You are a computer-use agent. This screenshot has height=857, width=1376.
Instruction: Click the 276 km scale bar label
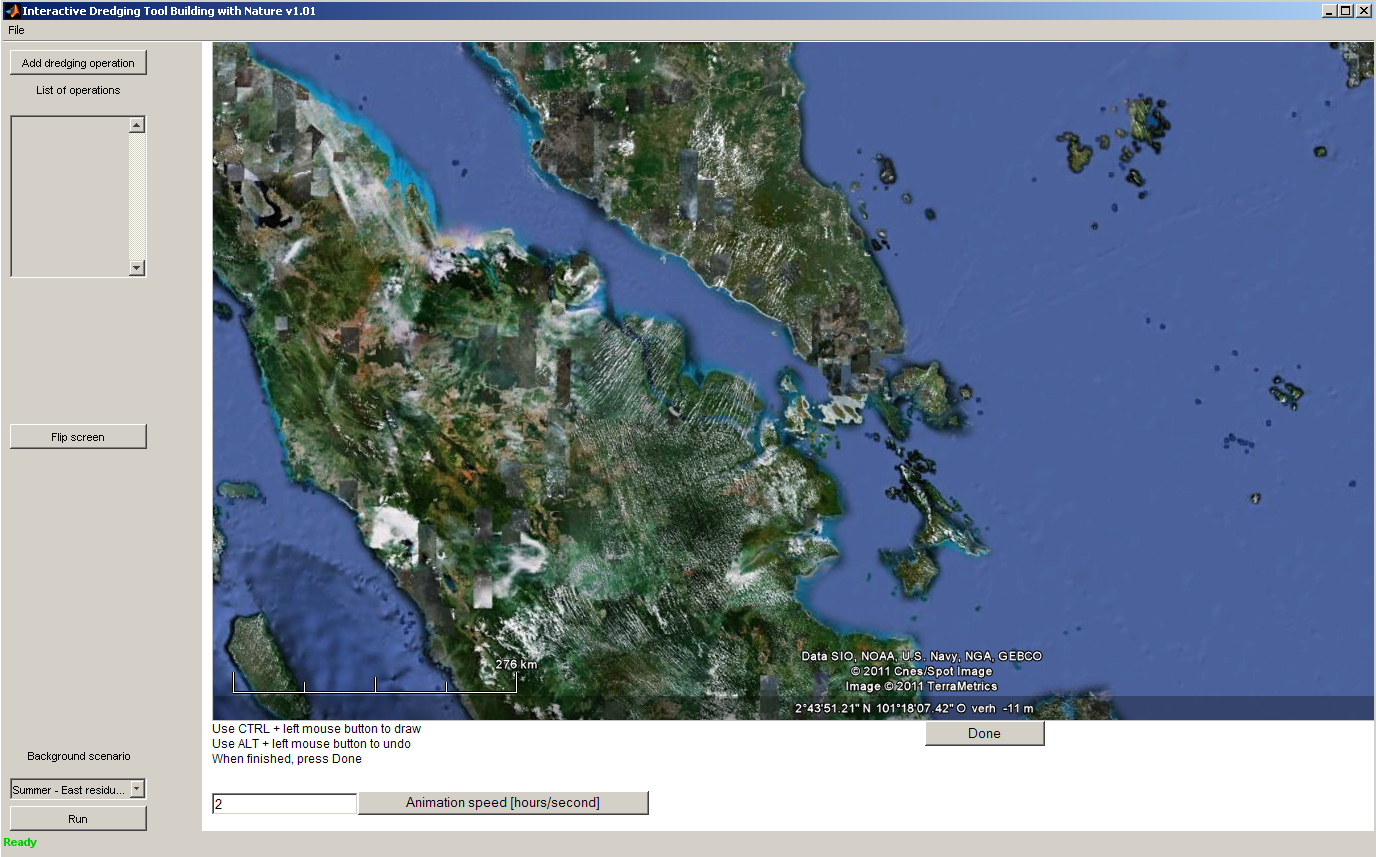click(x=516, y=664)
